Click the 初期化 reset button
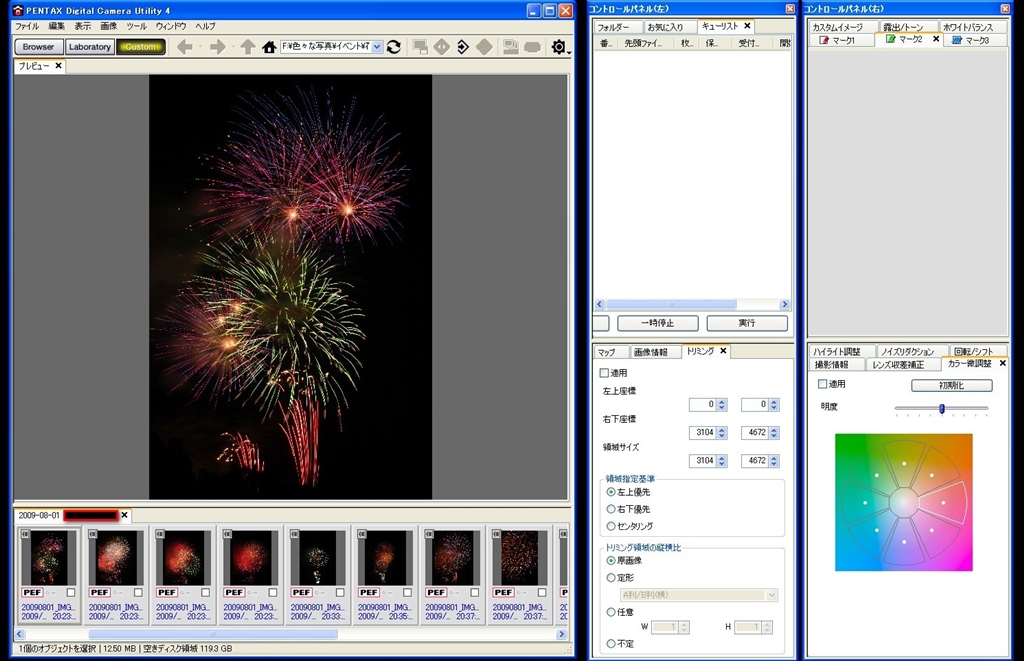Screen dimensions: 1024x661 tap(951, 385)
